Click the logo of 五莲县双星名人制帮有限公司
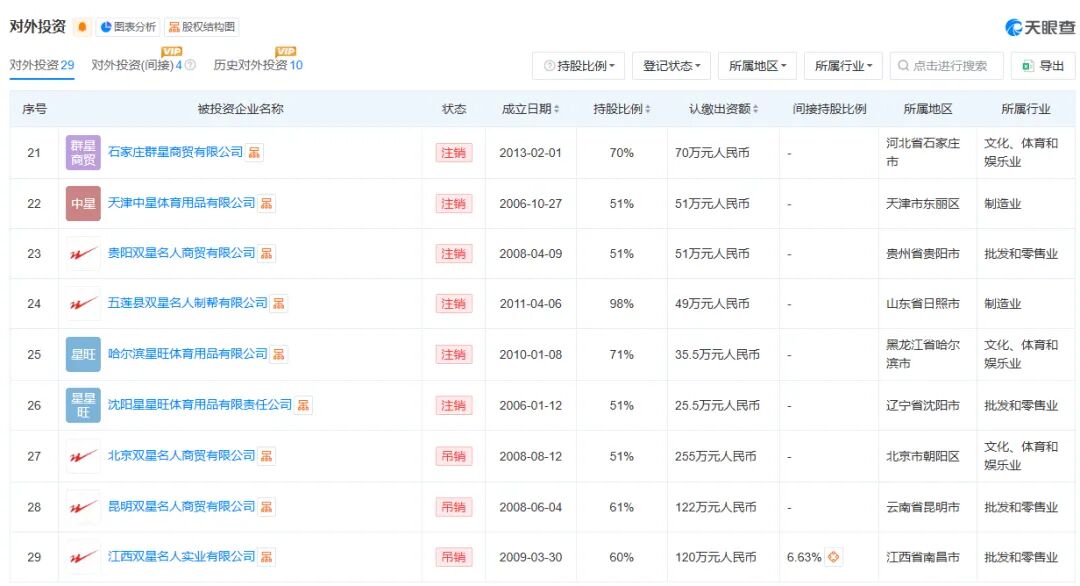This screenshot has width=1080, height=586. (83, 303)
